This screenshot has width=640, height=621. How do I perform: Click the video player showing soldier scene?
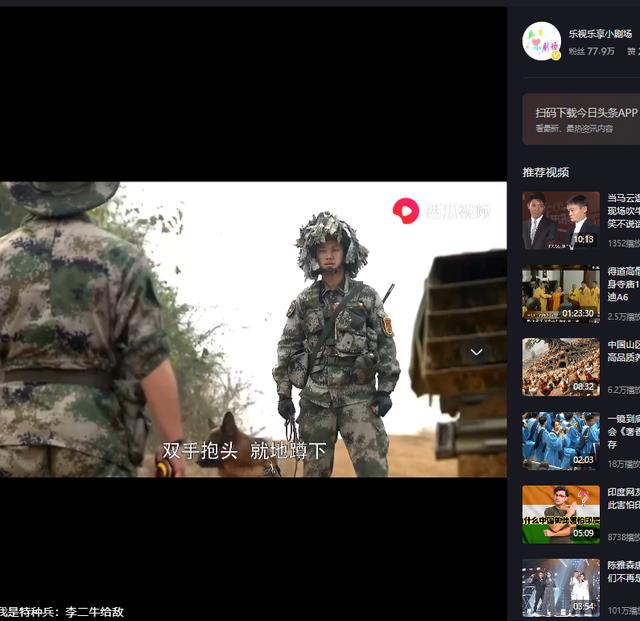253,329
